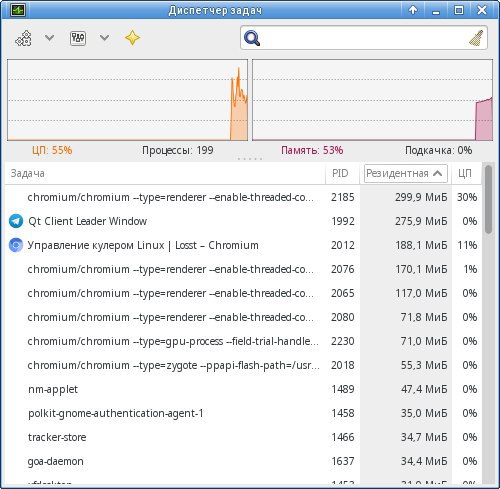This screenshot has height=489, width=500.
Task: Sort by the PID column header
Action: tap(342, 173)
